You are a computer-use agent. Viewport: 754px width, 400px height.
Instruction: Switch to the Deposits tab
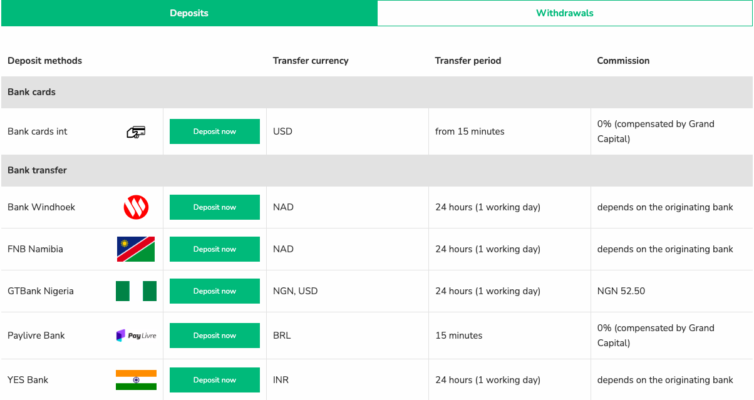click(189, 13)
